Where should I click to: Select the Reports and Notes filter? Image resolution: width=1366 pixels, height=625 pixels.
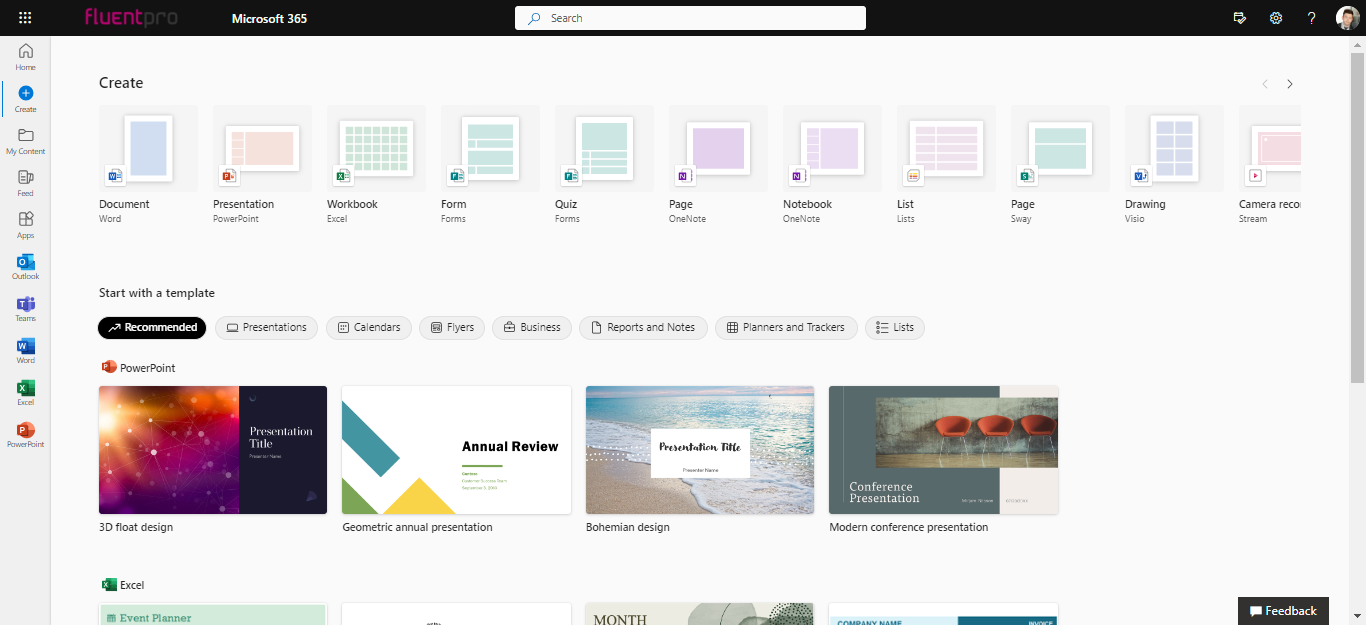tap(643, 327)
